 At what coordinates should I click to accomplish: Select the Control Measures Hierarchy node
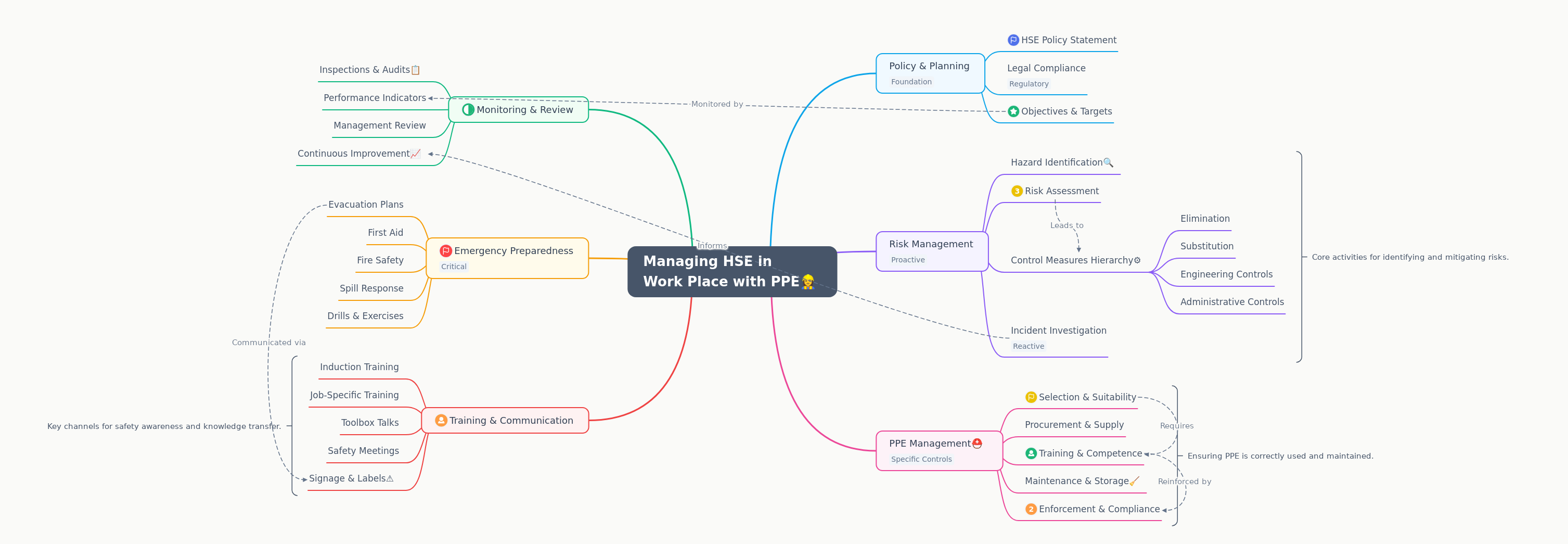[1075, 260]
